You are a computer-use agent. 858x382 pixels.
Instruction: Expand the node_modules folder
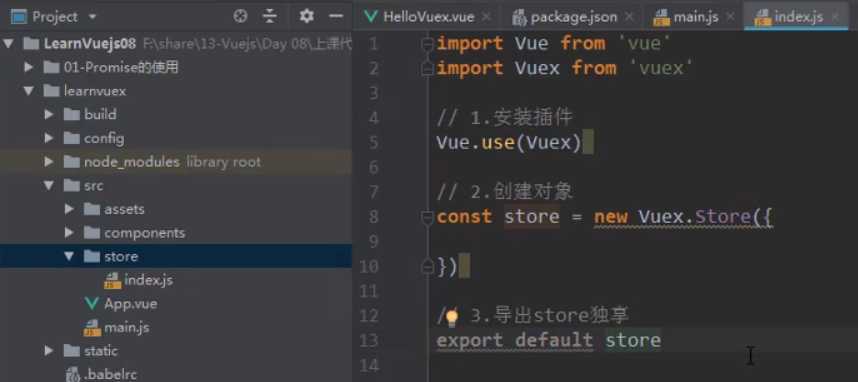49,162
